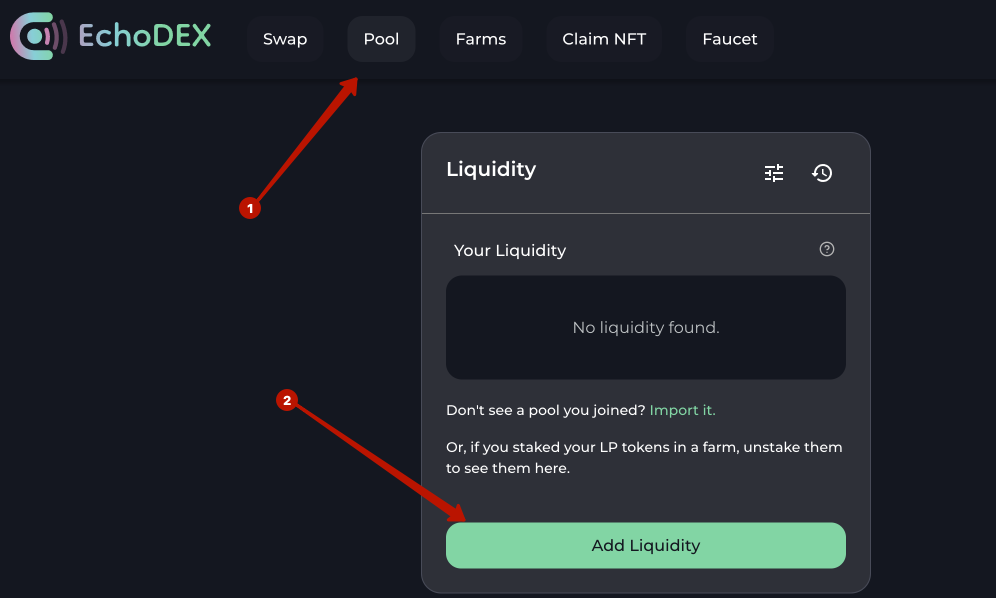Open the Farms page
The height and width of the screenshot is (598, 996).
[481, 40]
